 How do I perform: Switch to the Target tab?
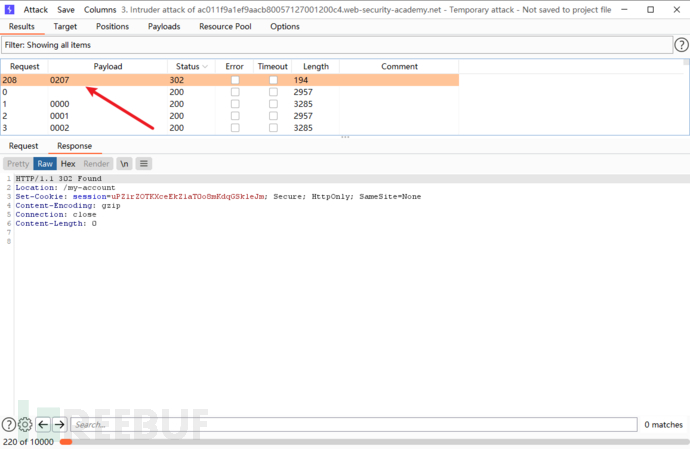click(x=65, y=26)
